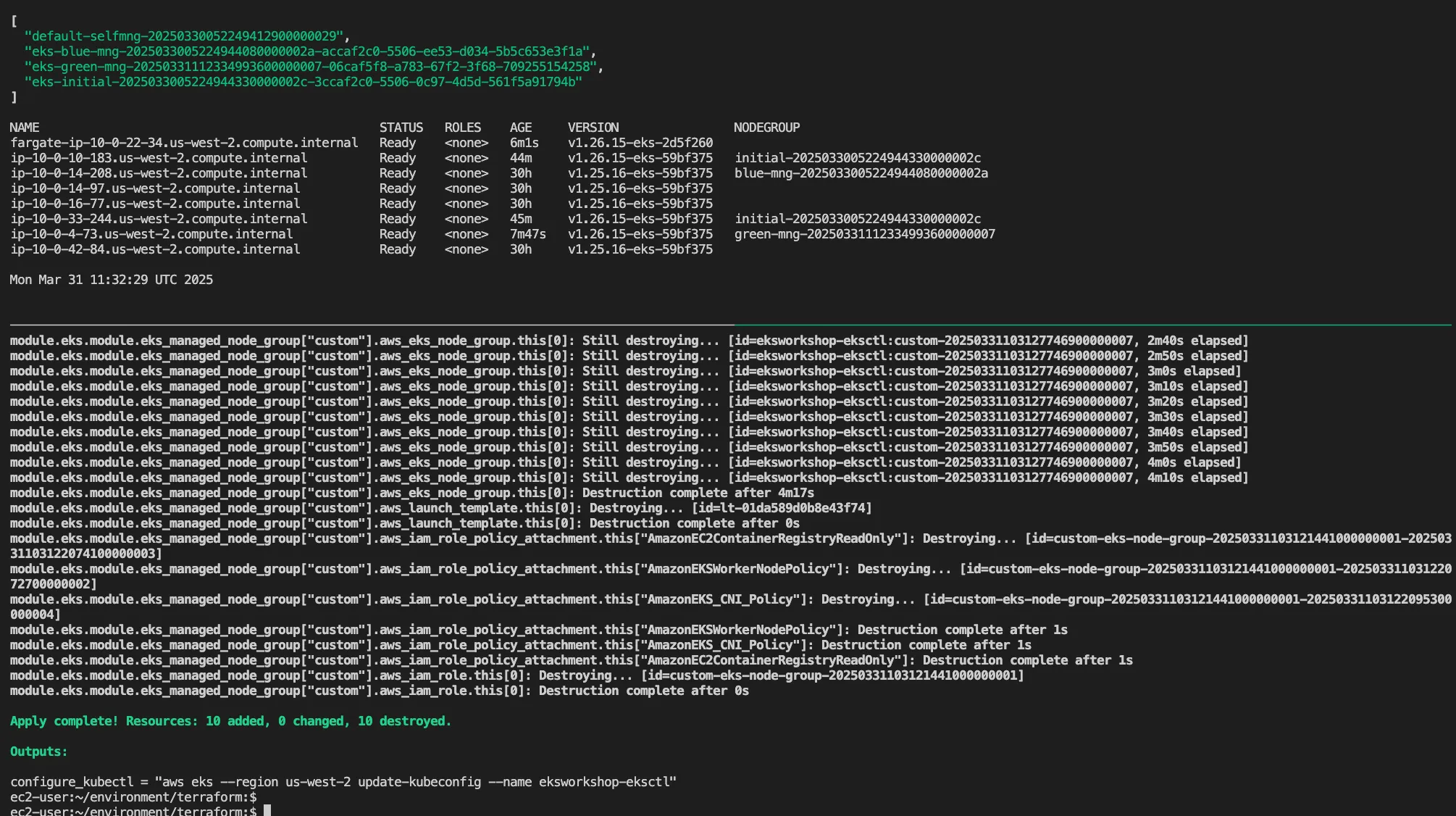Image resolution: width=1456 pixels, height=816 pixels.
Task: Click the blue-mng nodegroup value in table
Action: click(861, 173)
